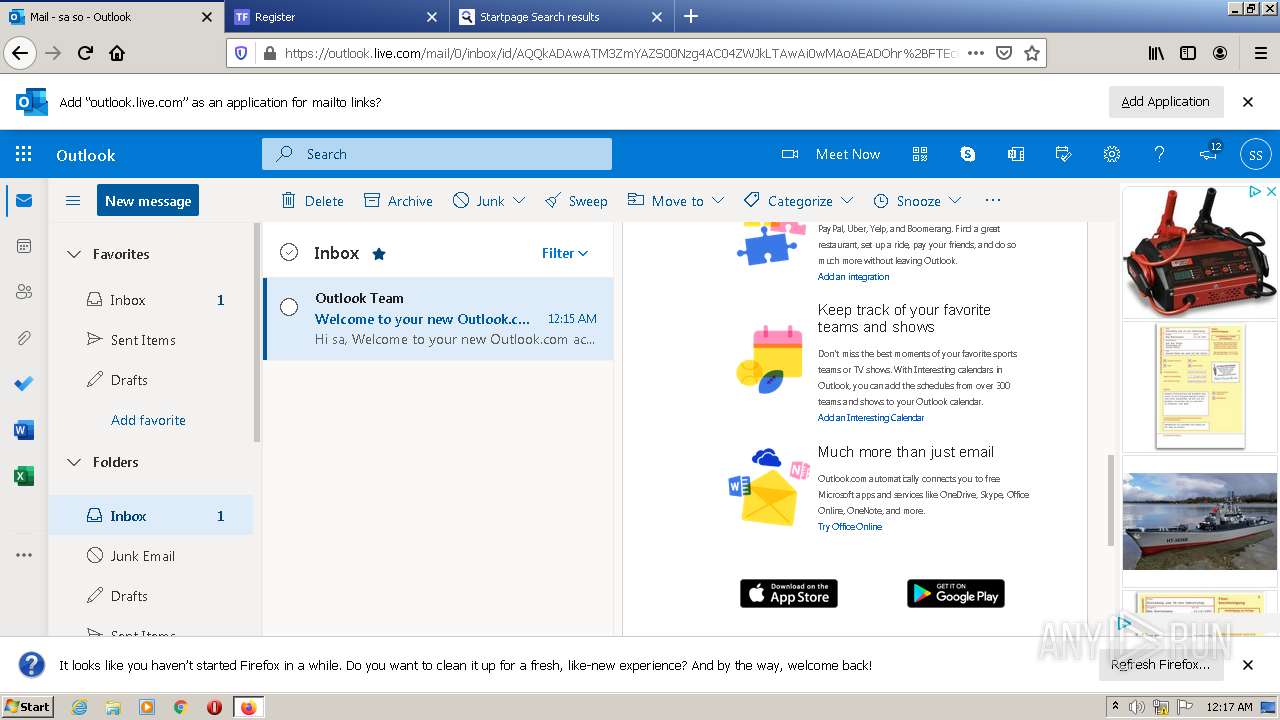The height and width of the screenshot is (720, 1280).
Task: Open Inbox under Favorites
Action: 151,300
